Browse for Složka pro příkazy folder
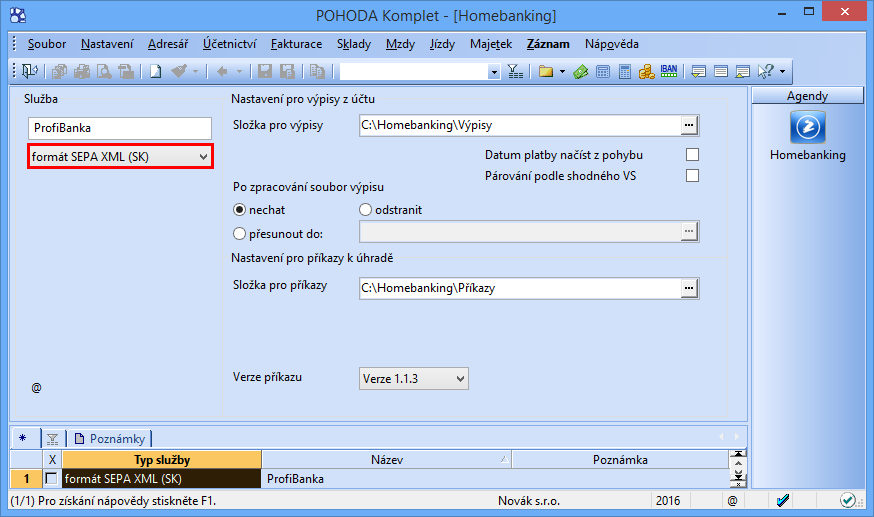Image resolution: width=874 pixels, height=517 pixels. pos(689,288)
